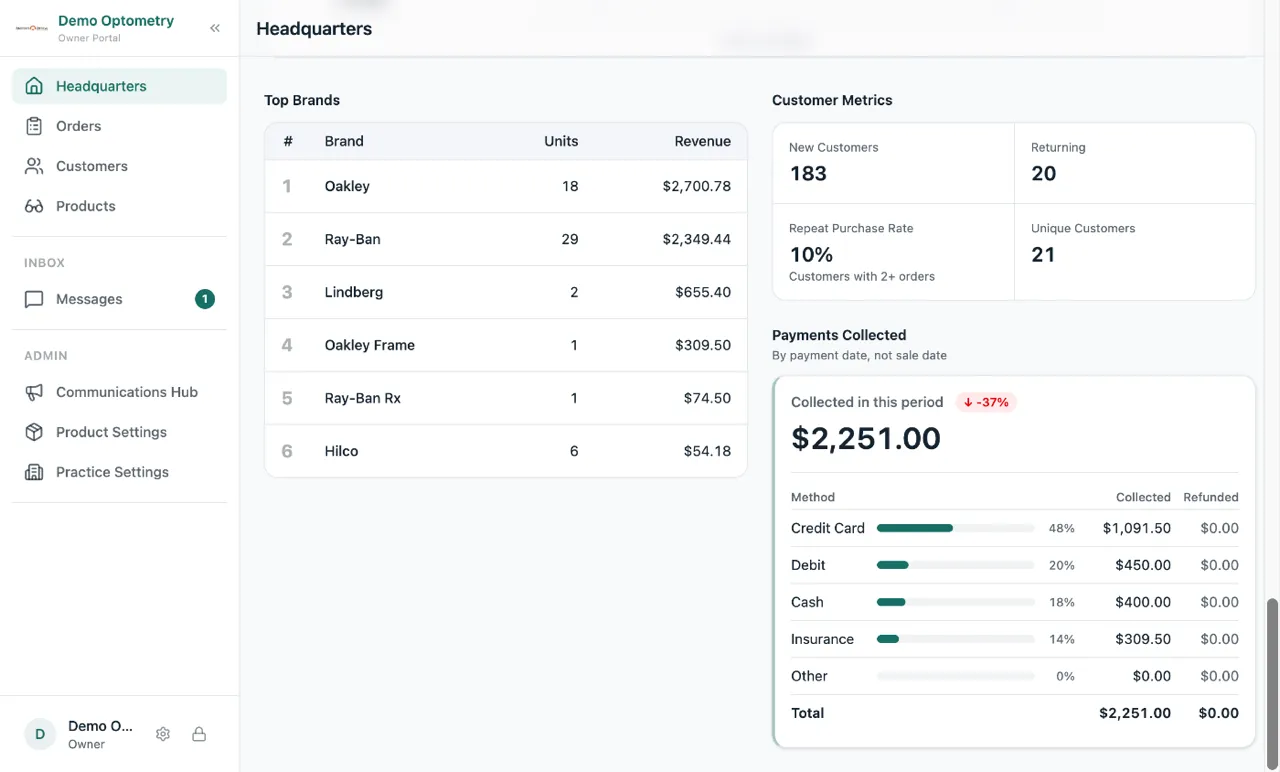1280x772 pixels.
Task: Click the Units column header
Action: 561,141
